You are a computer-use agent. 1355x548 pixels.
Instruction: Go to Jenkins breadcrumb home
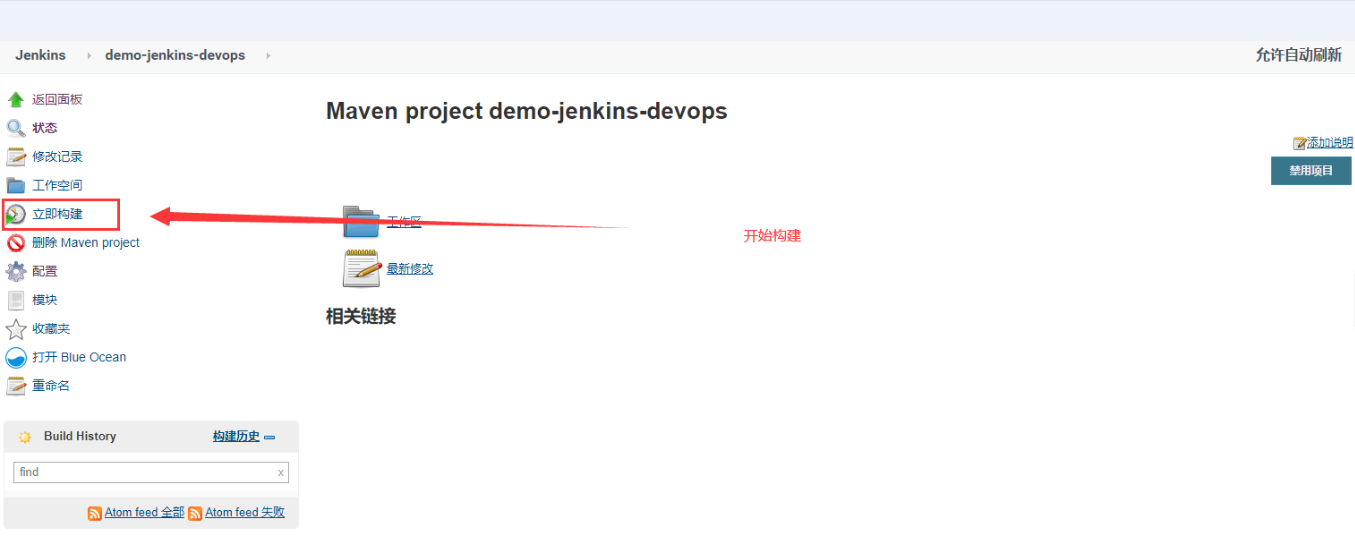click(41, 55)
